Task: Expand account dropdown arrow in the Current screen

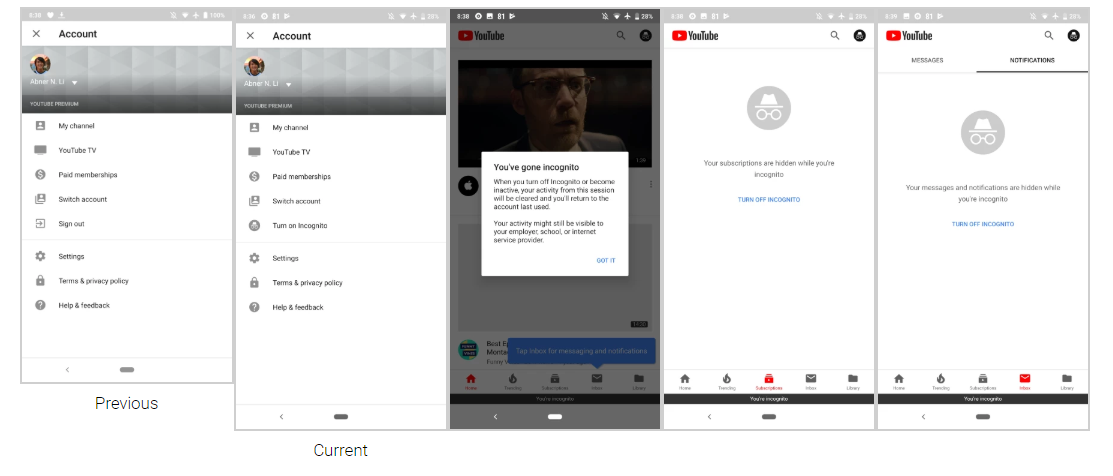Action: 290,84
